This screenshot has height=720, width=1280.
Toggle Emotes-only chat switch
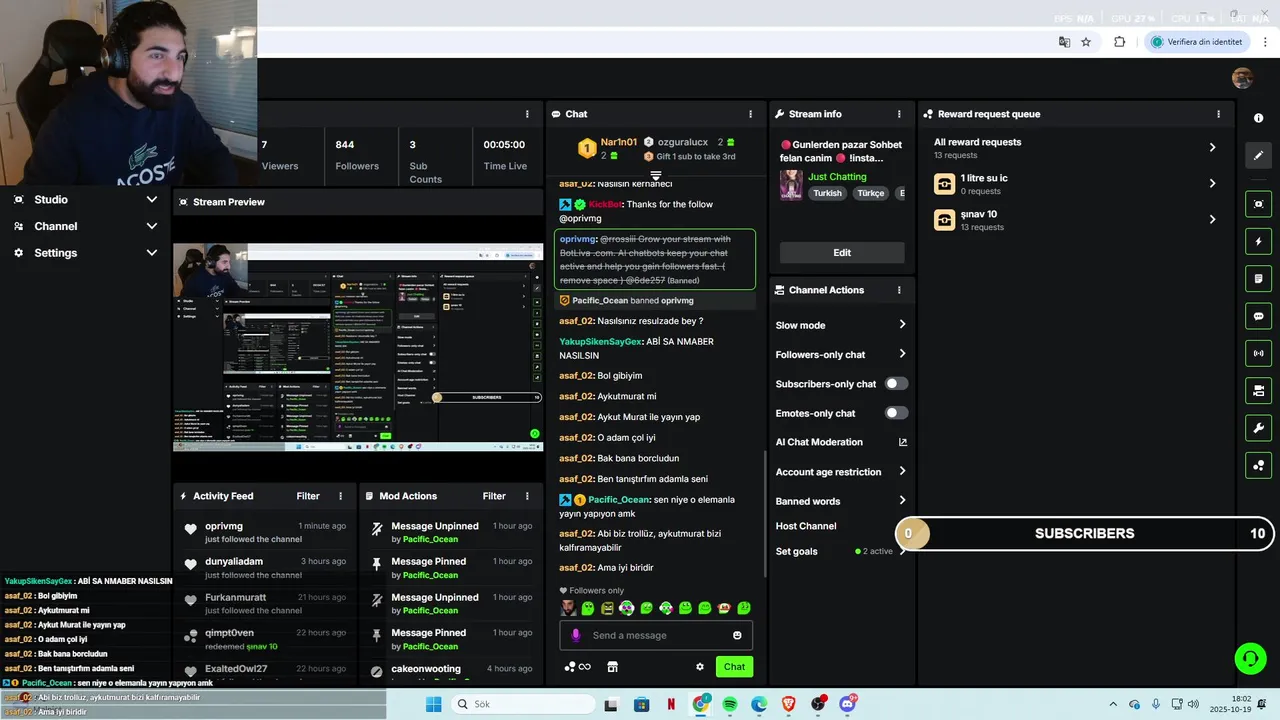pyautogui.click(x=897, y=413)
